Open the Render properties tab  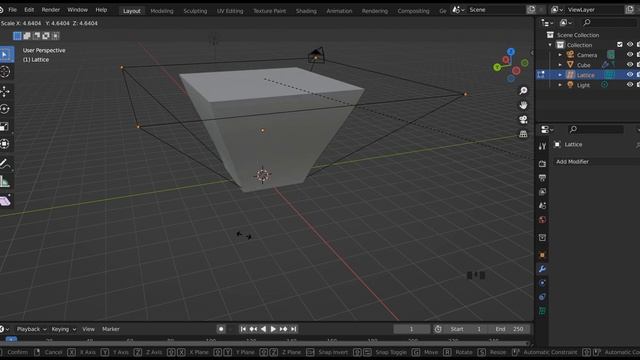pos(542,164)
